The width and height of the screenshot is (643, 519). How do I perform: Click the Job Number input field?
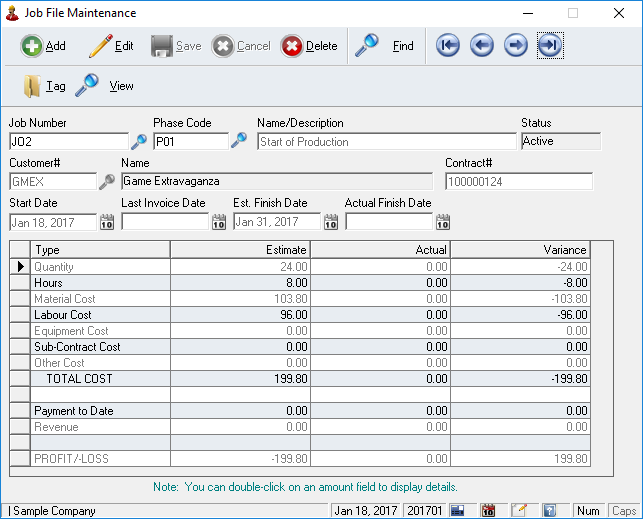pos(68,141)
